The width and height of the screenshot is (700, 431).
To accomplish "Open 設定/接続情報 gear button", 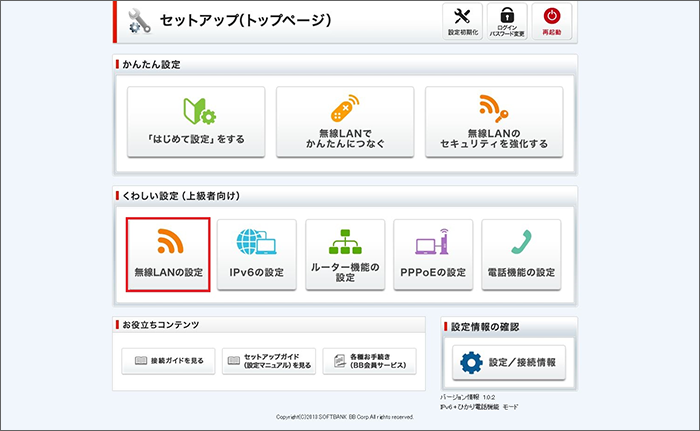I will point(508,362).
